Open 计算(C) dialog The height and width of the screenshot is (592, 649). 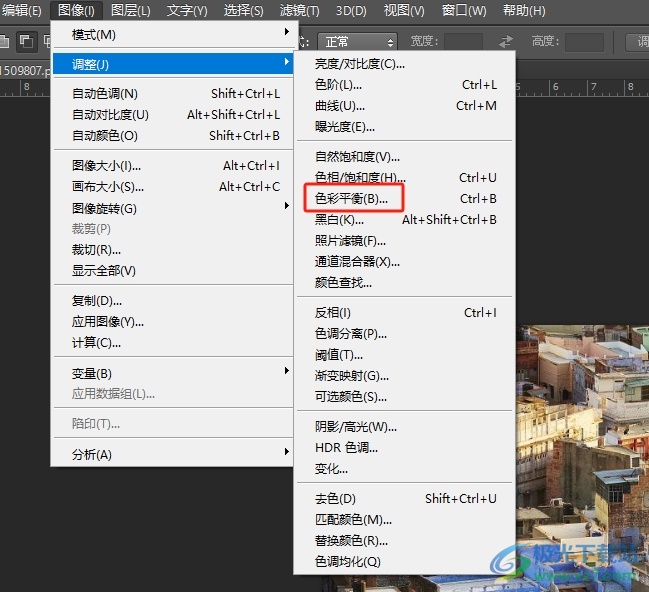173,343
